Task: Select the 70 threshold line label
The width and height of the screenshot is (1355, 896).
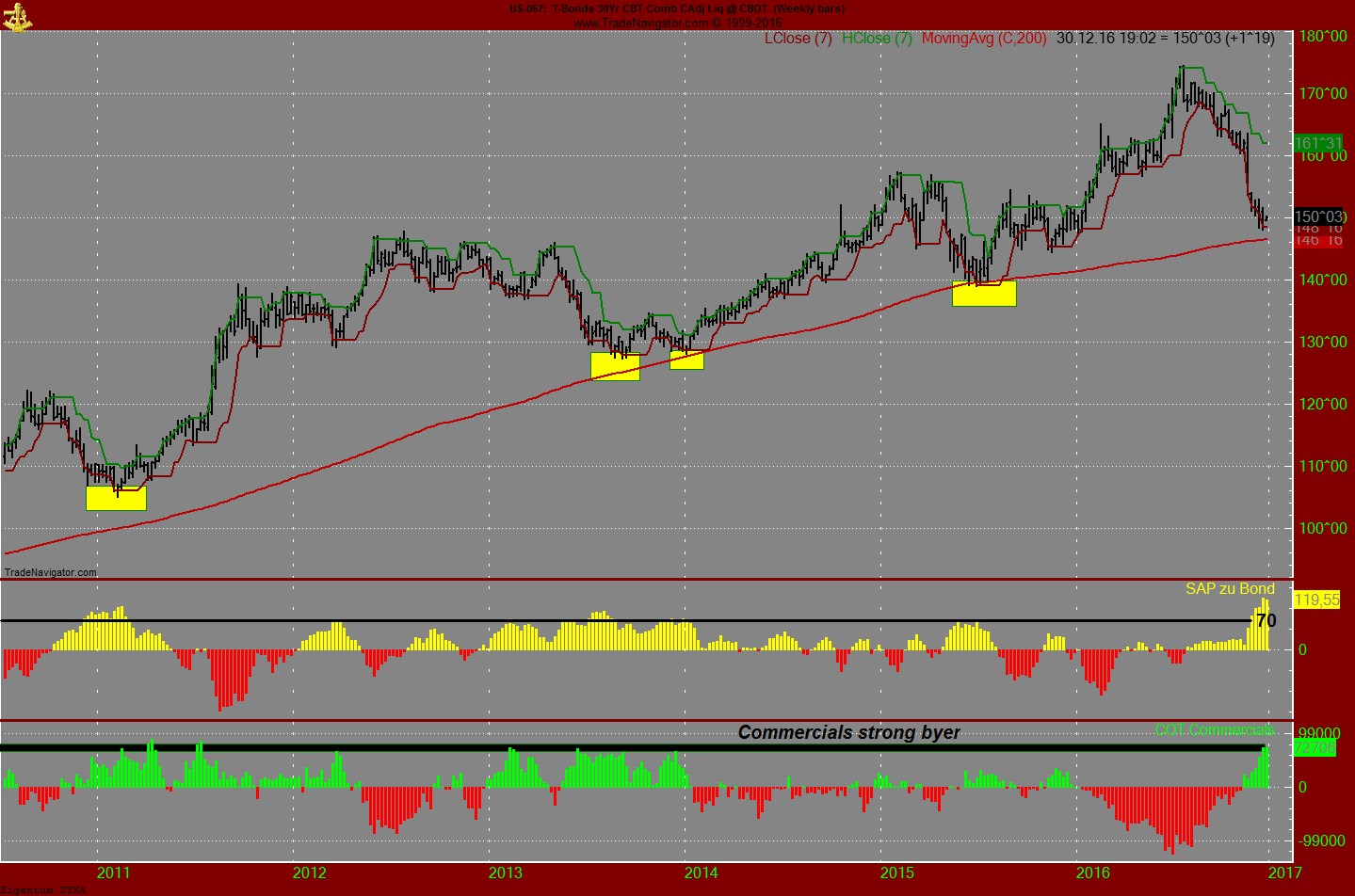Action: pos(1266,621)
